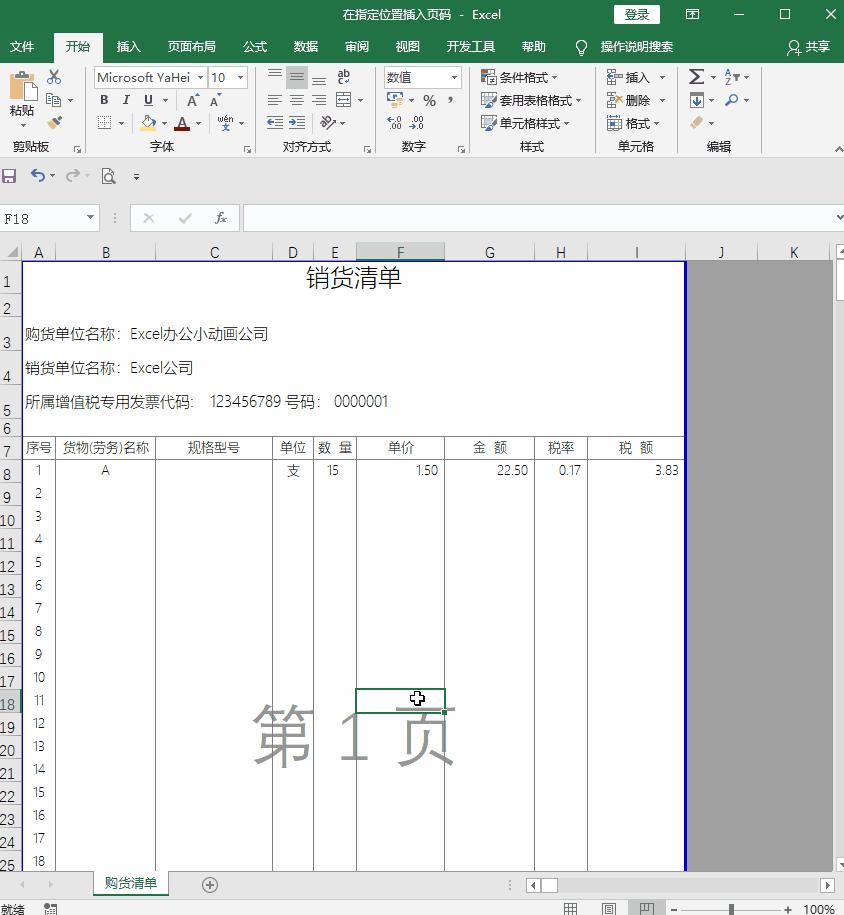
Task: Open the font size dropdown
Action: click(237, 77)
